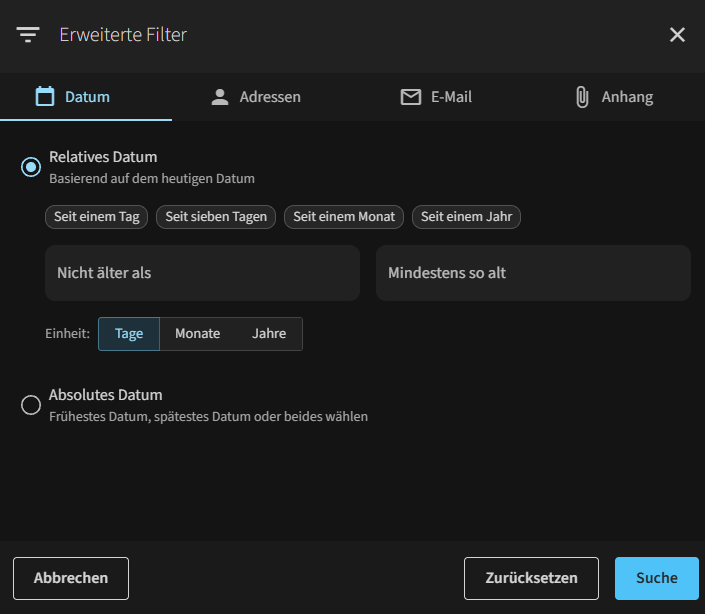Click the envelope icon for E-Mail
This screenshot has height=614, width=705.
click(x=411, y=97)
